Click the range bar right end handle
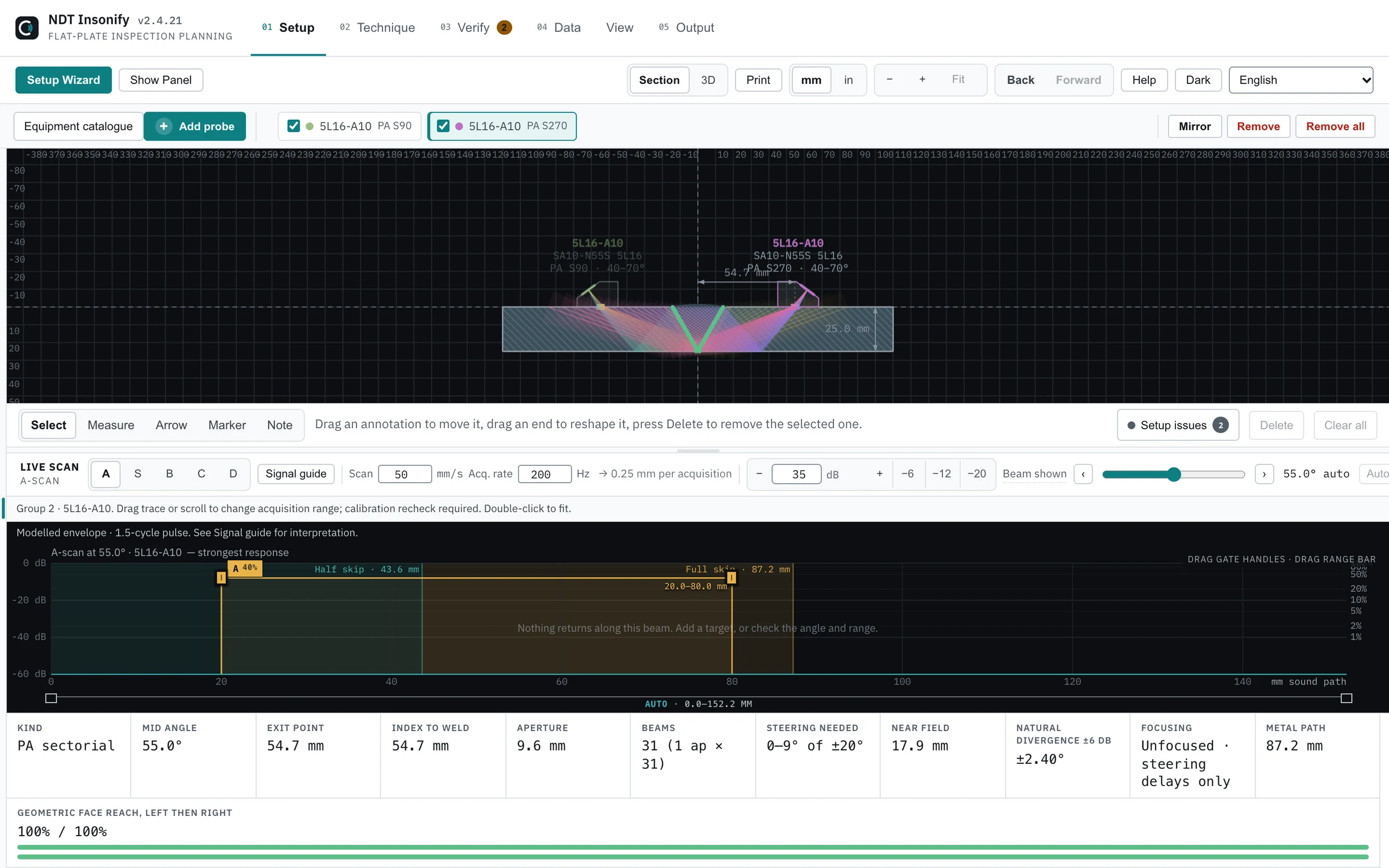Viewport: 1389px width, 868px height. click(1346, 698)
